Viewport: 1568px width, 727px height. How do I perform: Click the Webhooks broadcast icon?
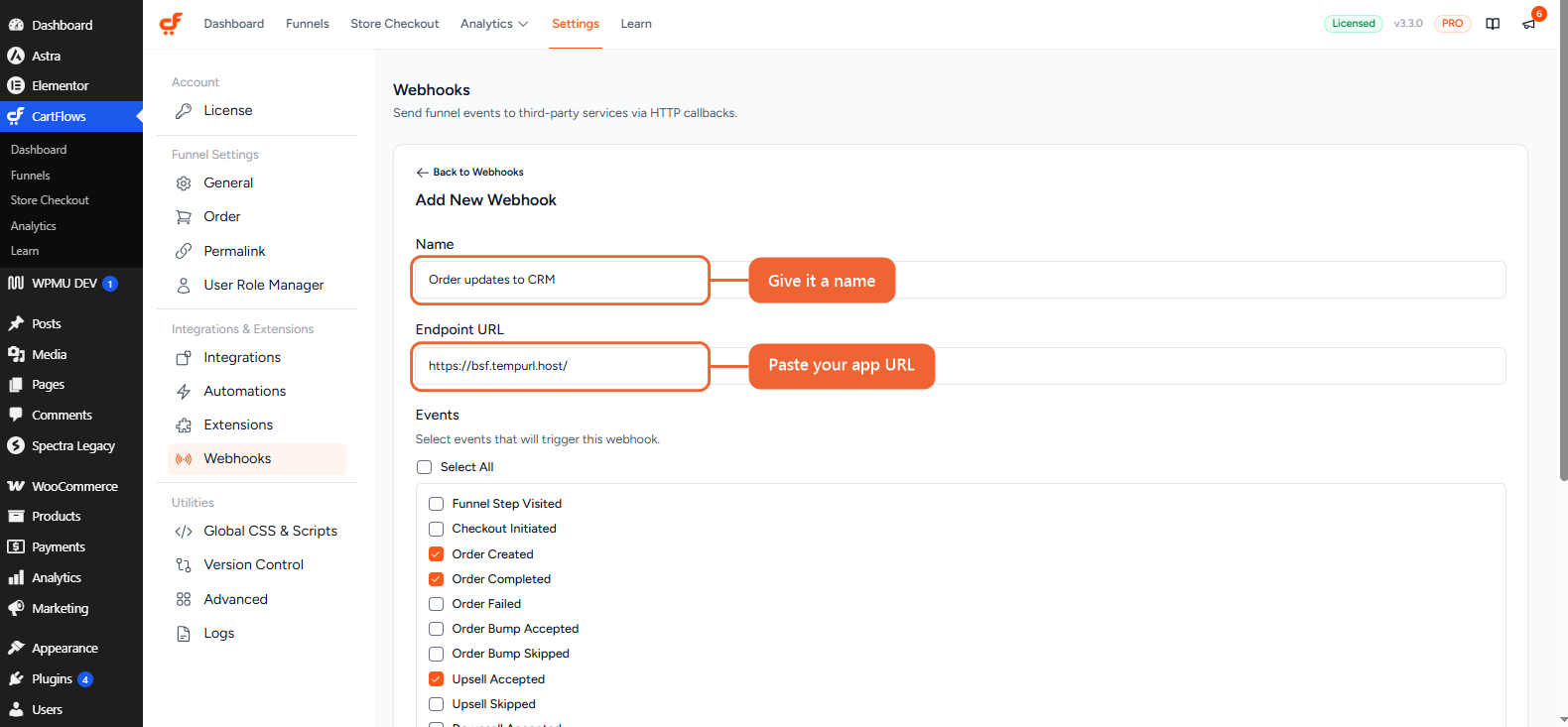pyautogui.click(x=184, y=459)
